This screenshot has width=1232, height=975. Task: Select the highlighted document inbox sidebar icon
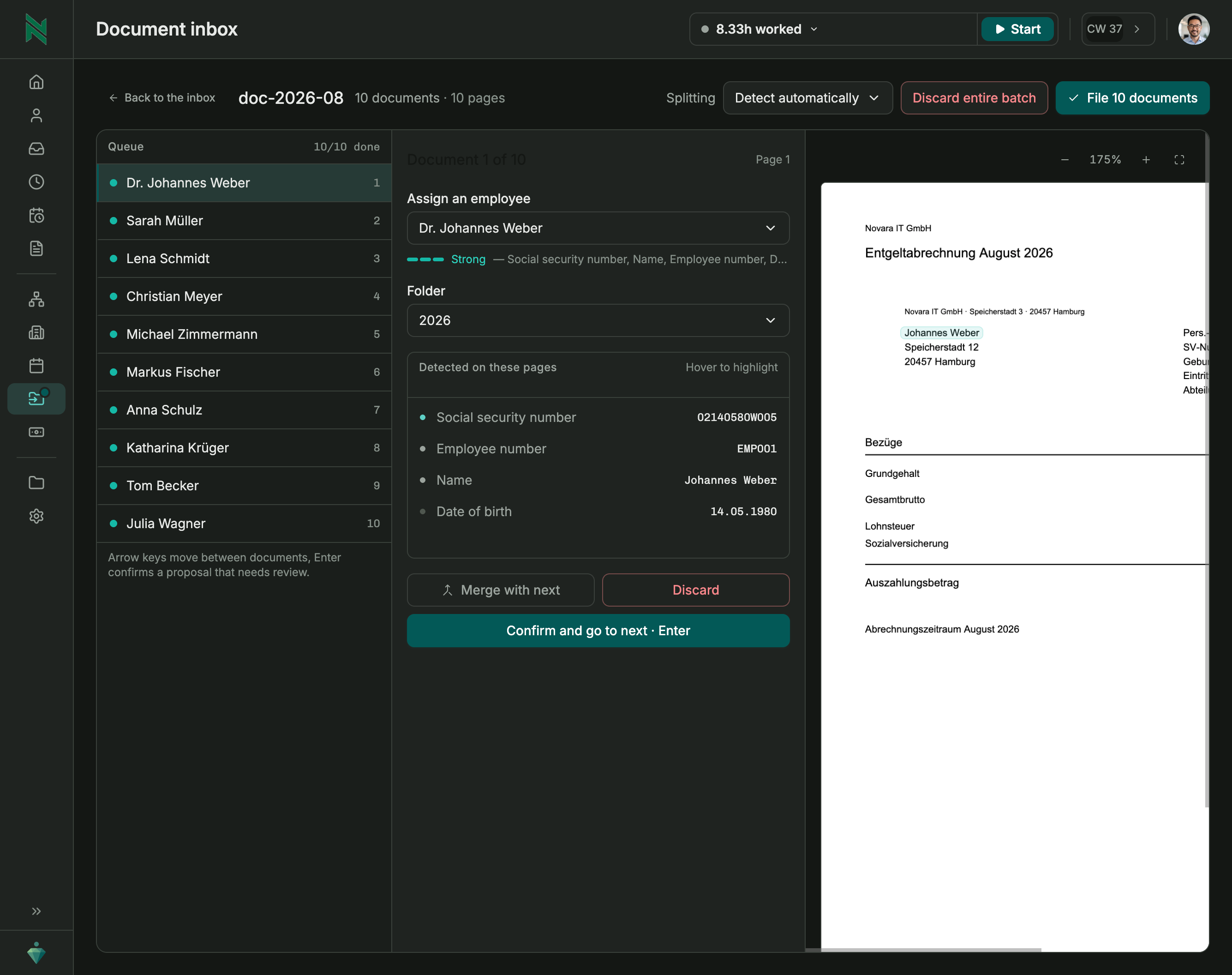[36, 398]
